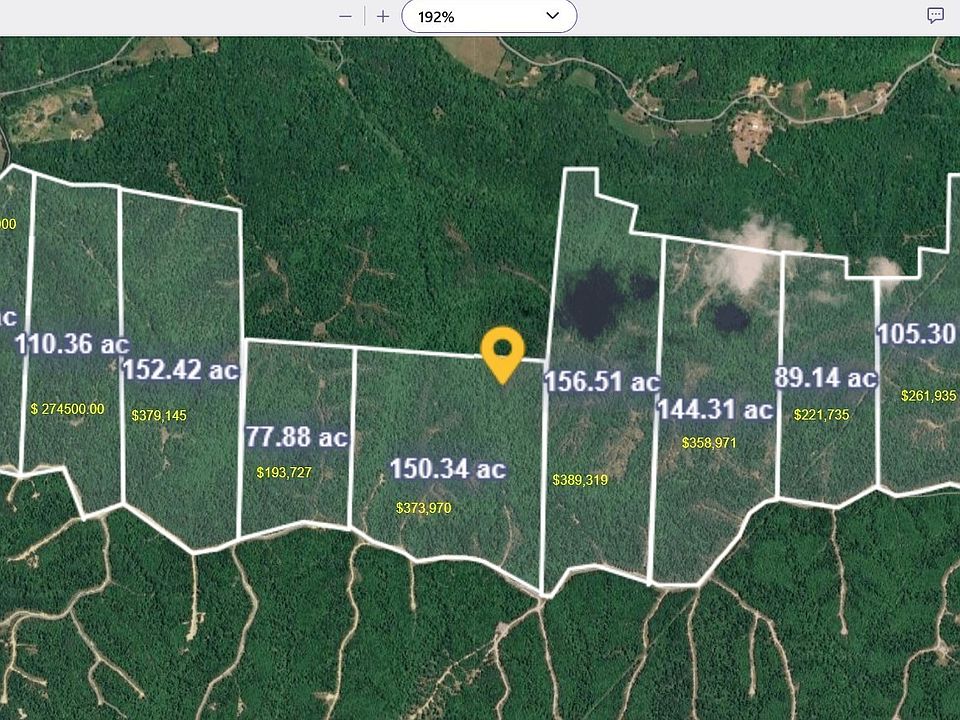The height and width of the screenshot is (720, 960).
Task: Zoom in with the plus button
Action: pos(383,16)
